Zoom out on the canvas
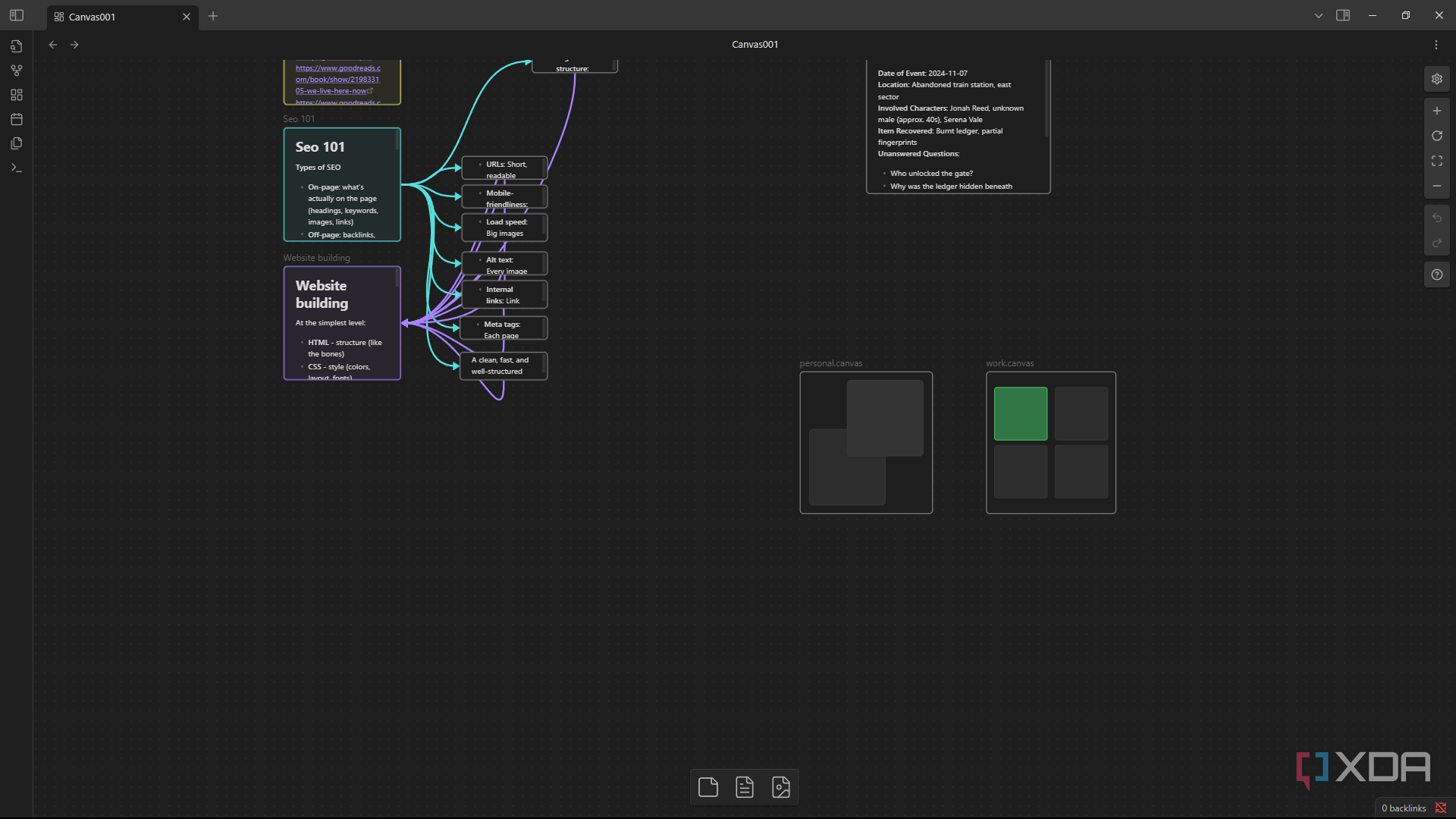Screen dimensions: 1456x819 (x=1436, y=186)
